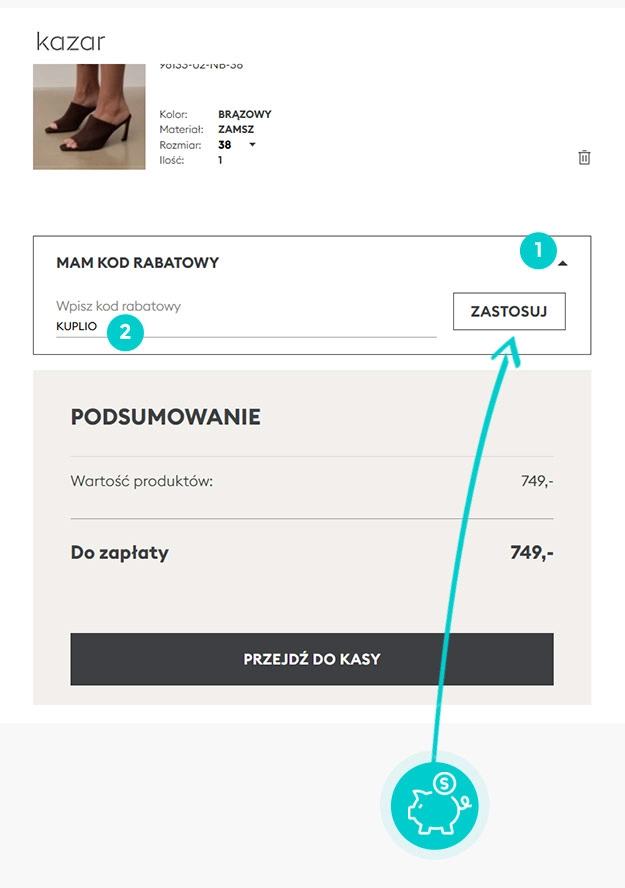Click the chevron next to MAM KOD RABATOWY

(x=565, y=261)
